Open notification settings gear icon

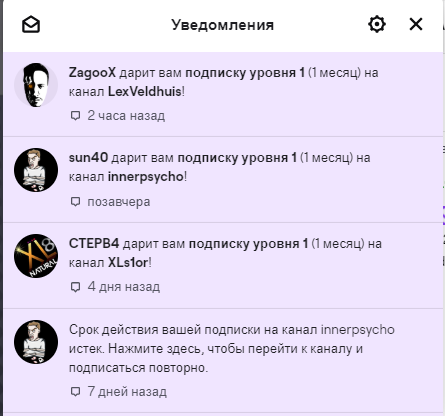pos(377,24)
